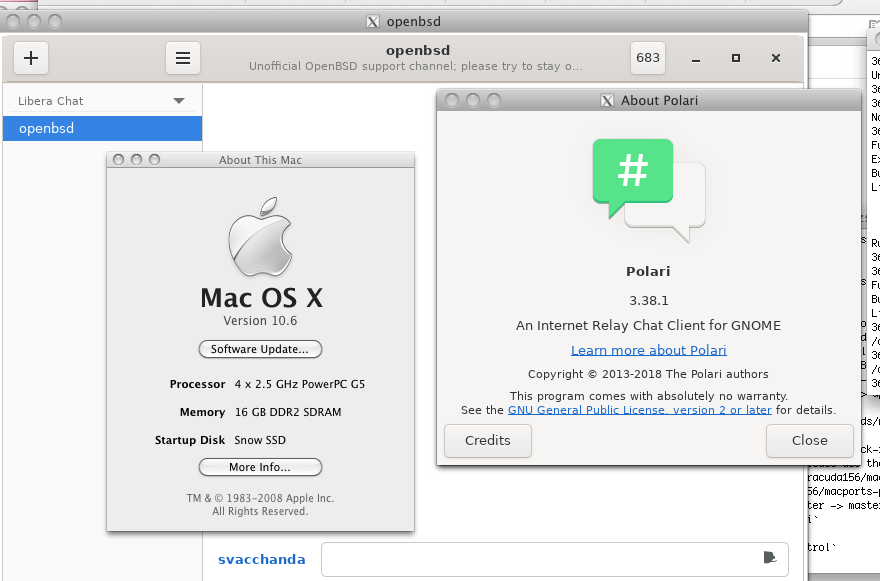Click the close light of About Polari window
The image size is (880, 581).
[x=452, y=100]
